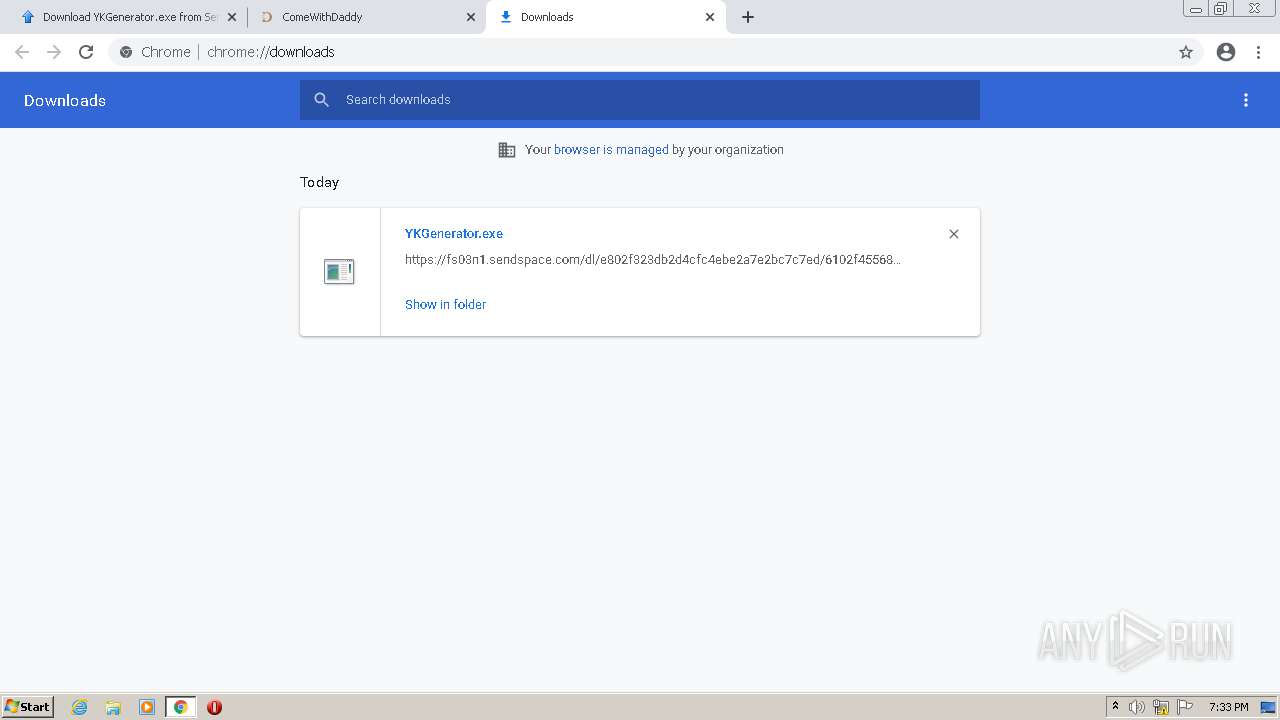
Task: Launch Internet Explorer from the taskbar
Action: pos(80,707)
